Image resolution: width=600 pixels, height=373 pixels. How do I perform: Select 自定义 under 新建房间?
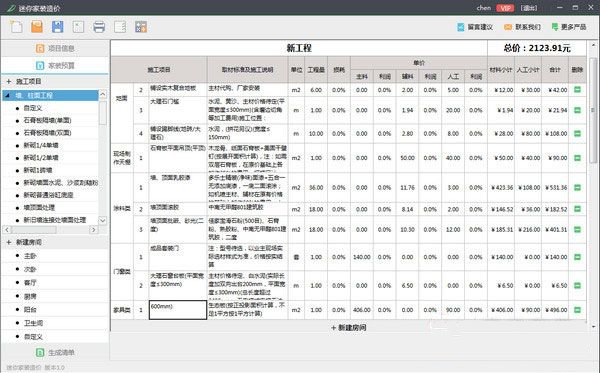(x=33, y=337)
